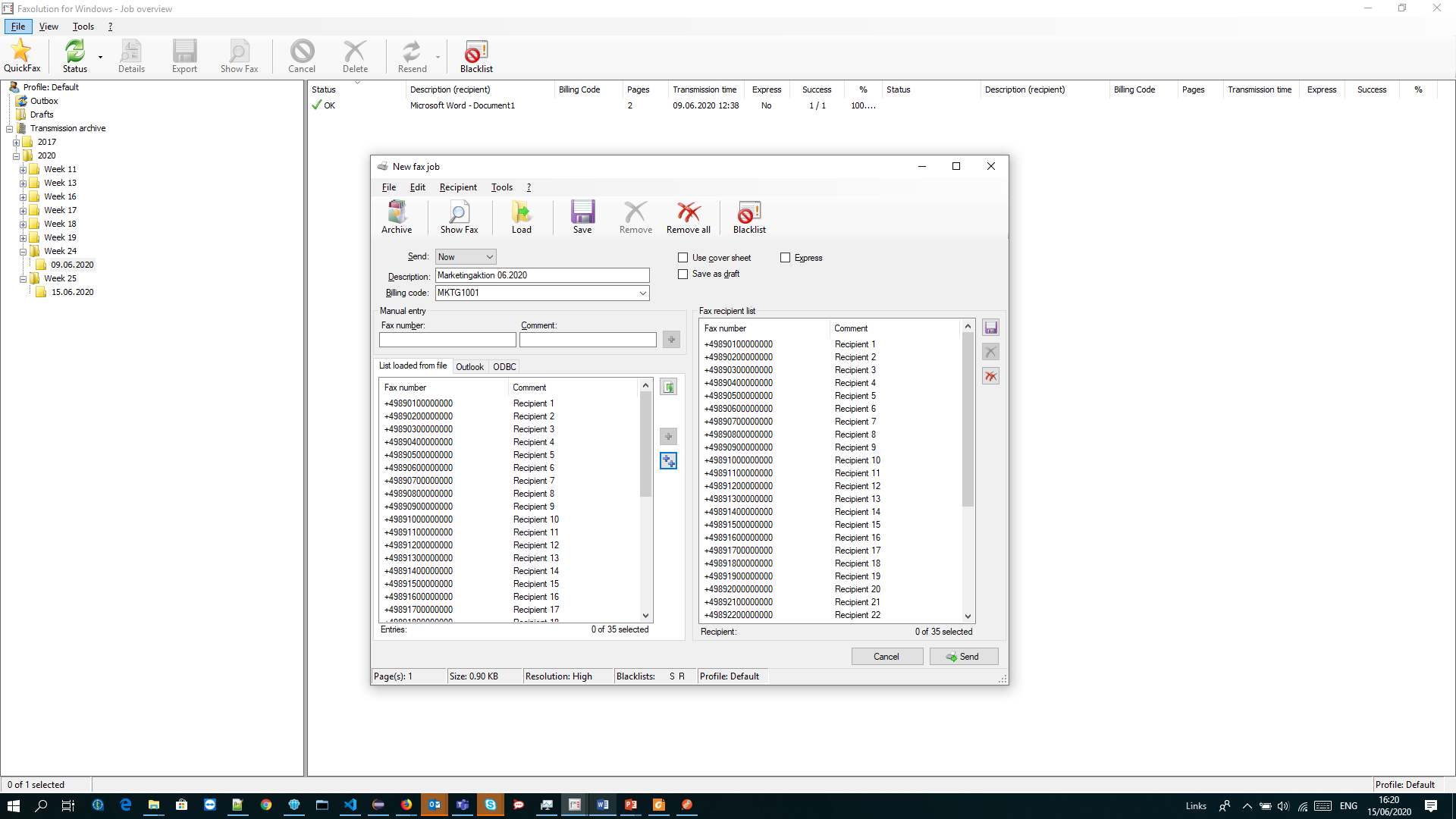
Task: Save the fax recipient list with floppy icon
Action: tap(991, 327)
